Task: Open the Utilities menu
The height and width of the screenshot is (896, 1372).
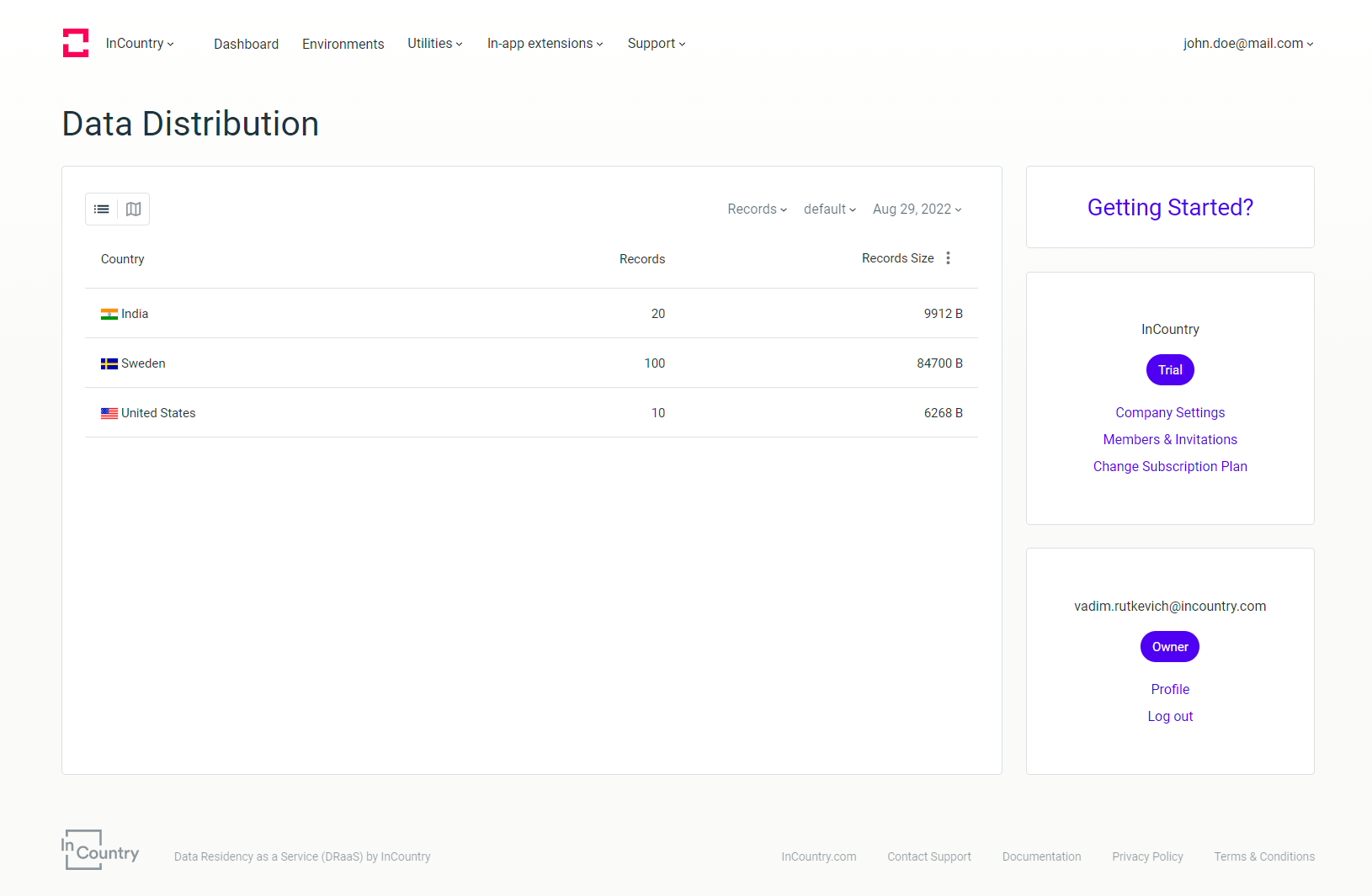Action: 434,44
